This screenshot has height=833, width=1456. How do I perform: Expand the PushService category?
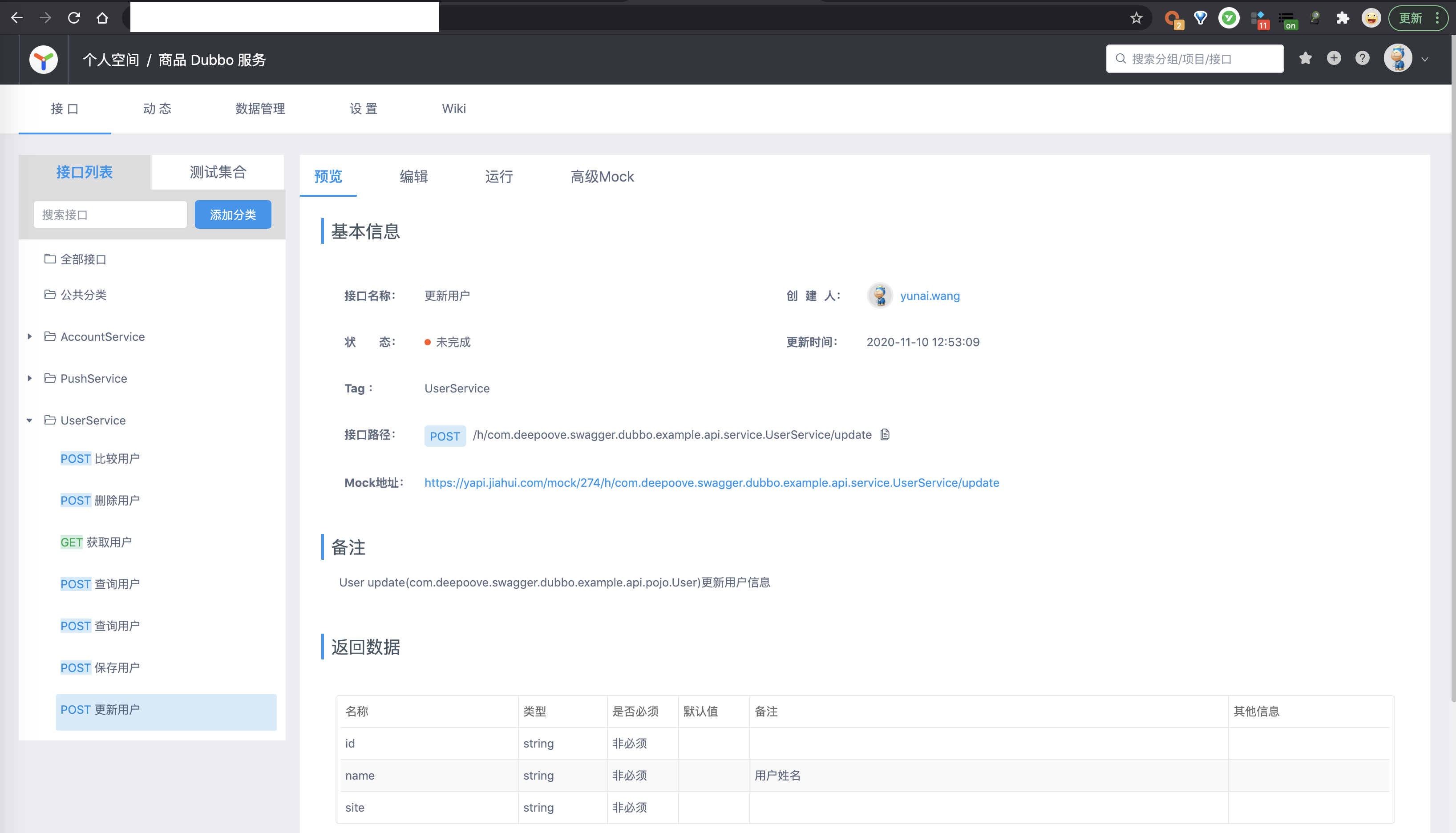(x=30, y=378)
